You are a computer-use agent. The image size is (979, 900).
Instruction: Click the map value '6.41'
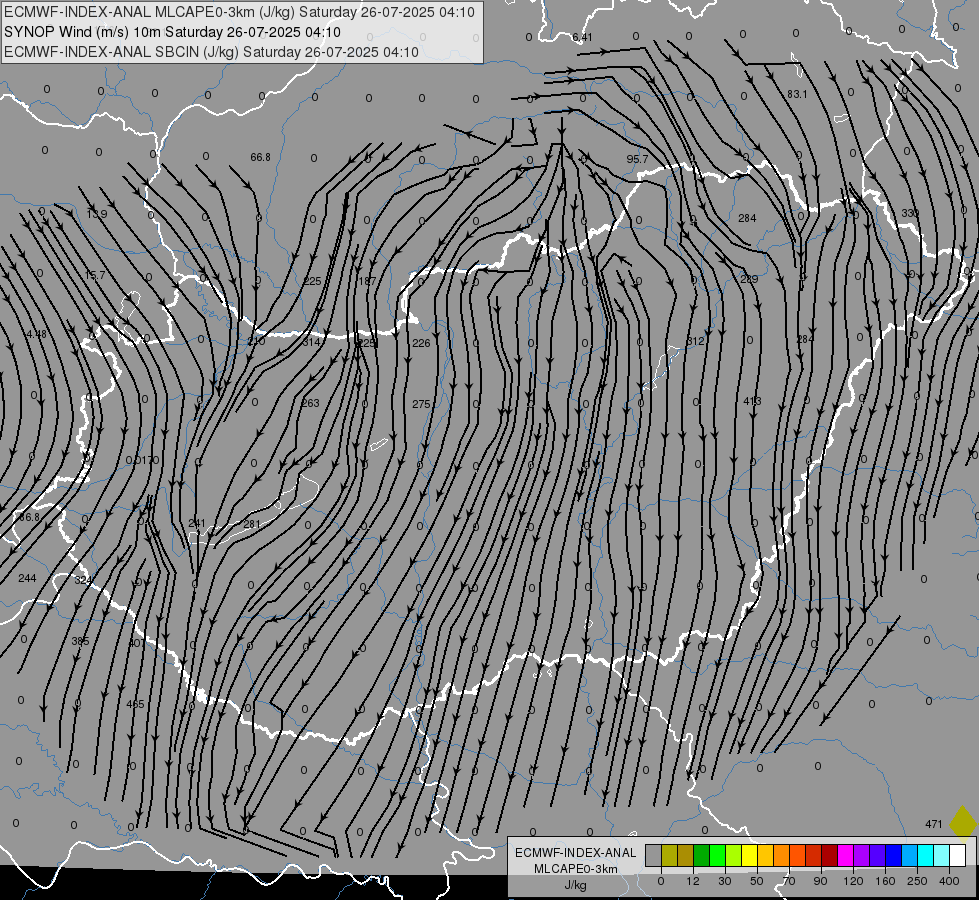pyautogui.click(x=582, y=37)
